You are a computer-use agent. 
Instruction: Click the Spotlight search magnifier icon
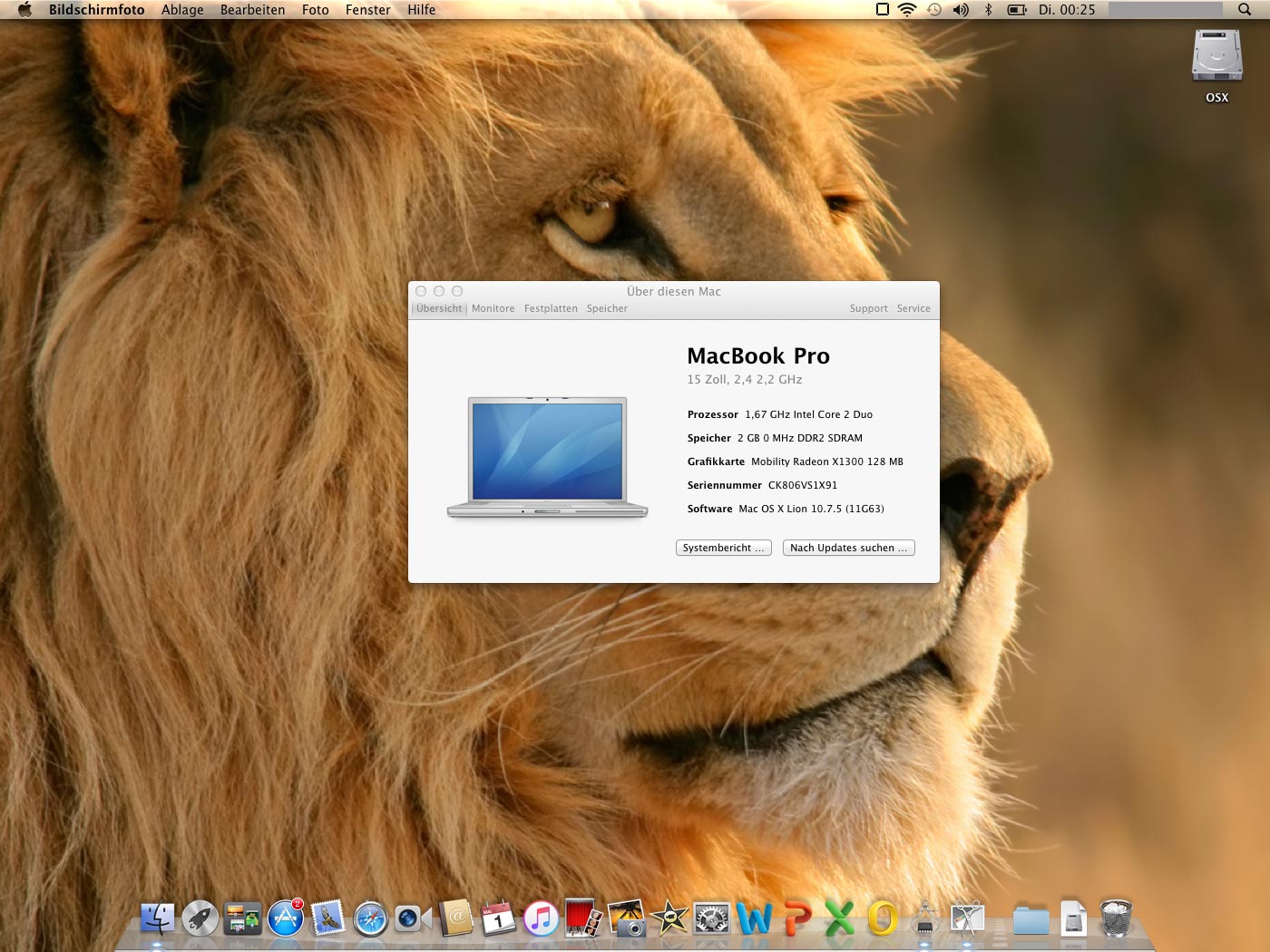coord(1245,10)
